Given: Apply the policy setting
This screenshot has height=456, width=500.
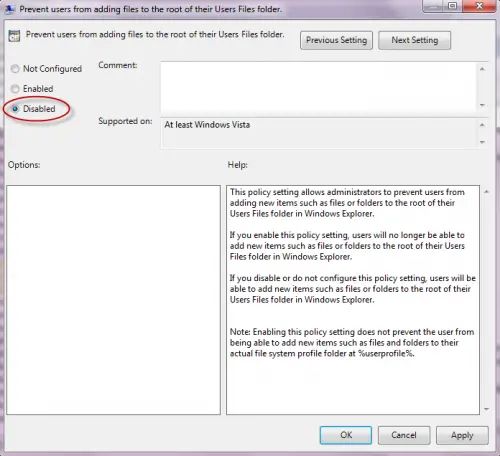Looking at the screenshot, I should click(462, 435).
